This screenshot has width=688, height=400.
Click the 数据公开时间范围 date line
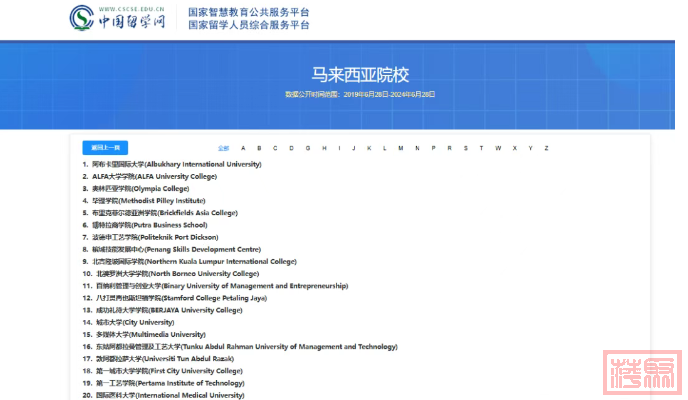click(360, 94)
